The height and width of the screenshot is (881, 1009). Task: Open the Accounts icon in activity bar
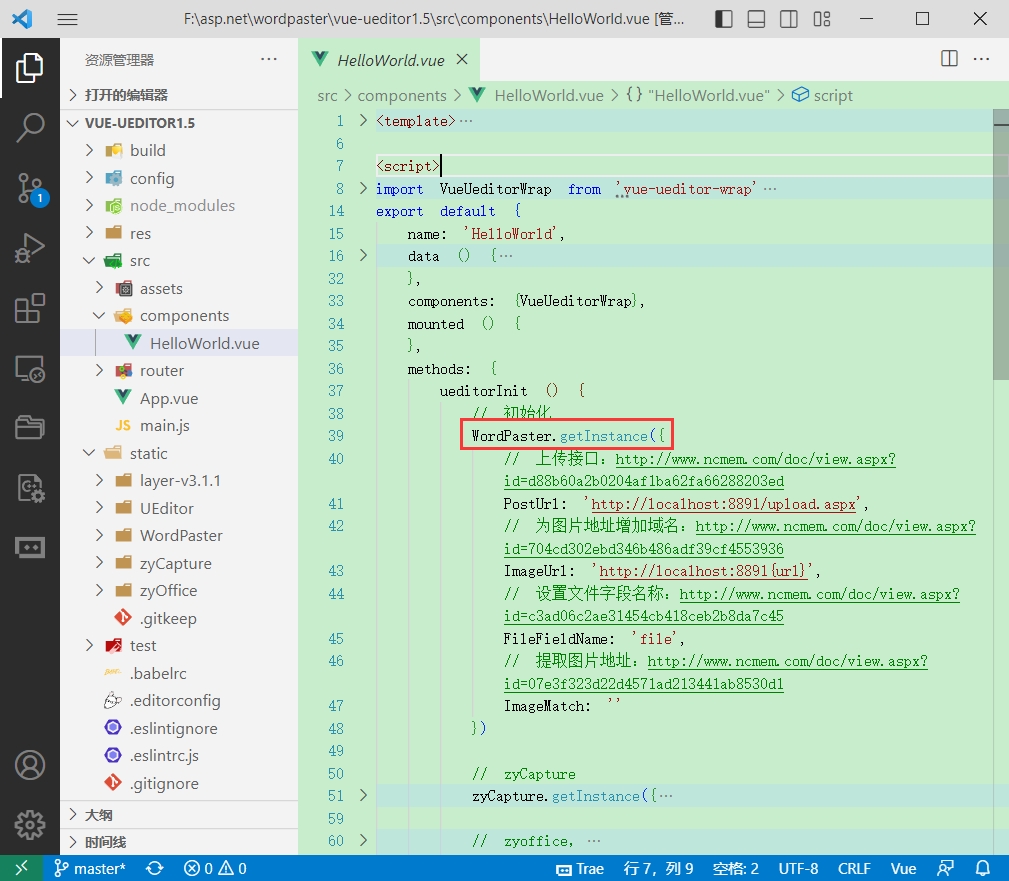pos(30,765)
